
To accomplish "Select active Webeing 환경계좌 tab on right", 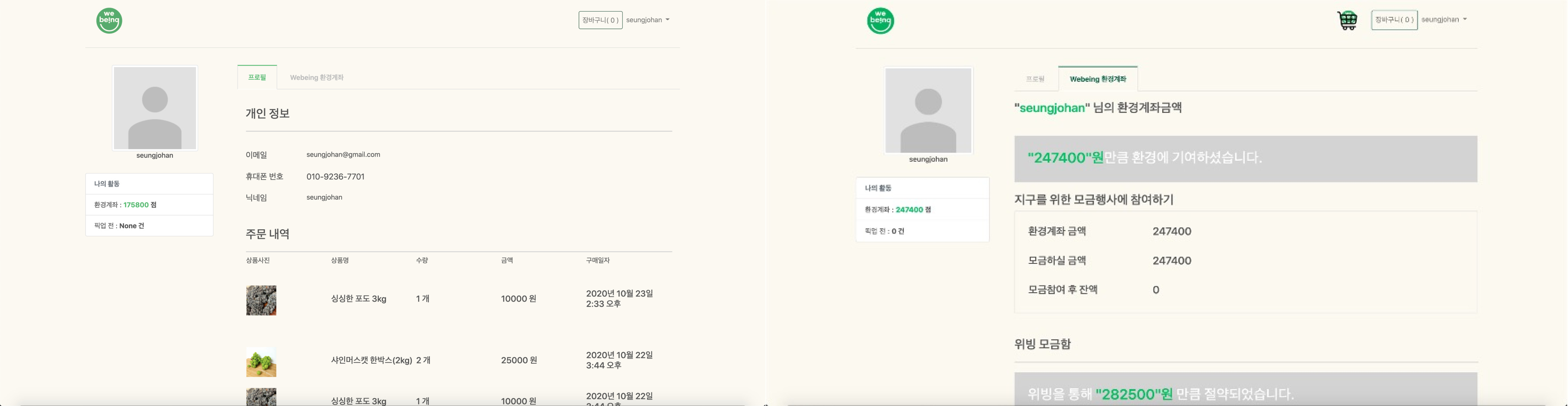I will pyautogui.click(x=1097, y=79).
